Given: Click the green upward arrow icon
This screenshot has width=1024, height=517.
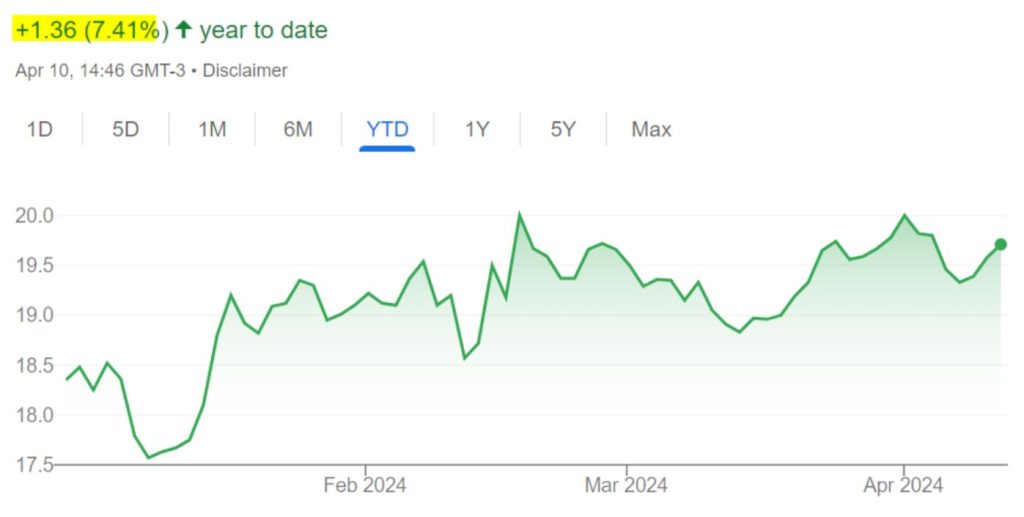Looking at the screenshot, I should (x=184, y=29).
